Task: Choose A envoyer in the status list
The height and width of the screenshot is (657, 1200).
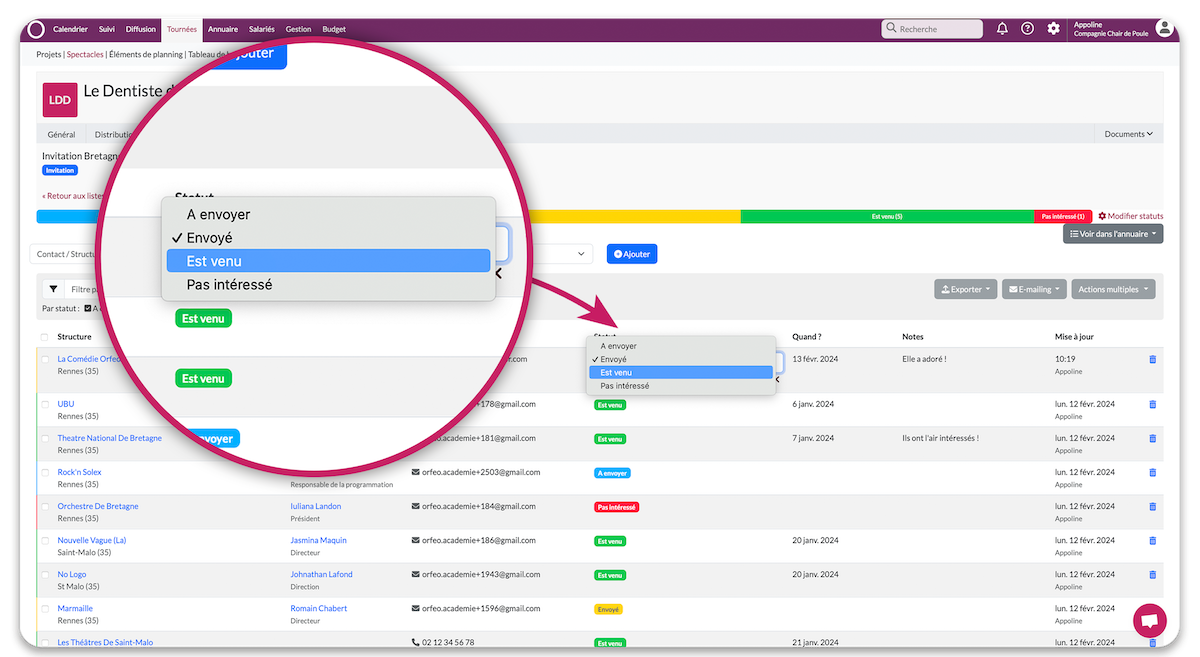Action: click(x=680, y=346)
